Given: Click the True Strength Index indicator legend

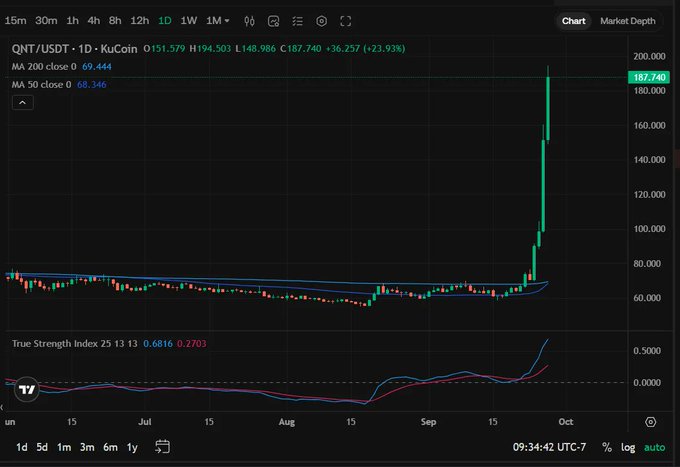Looking at the screenshot, I should (75, 343).
